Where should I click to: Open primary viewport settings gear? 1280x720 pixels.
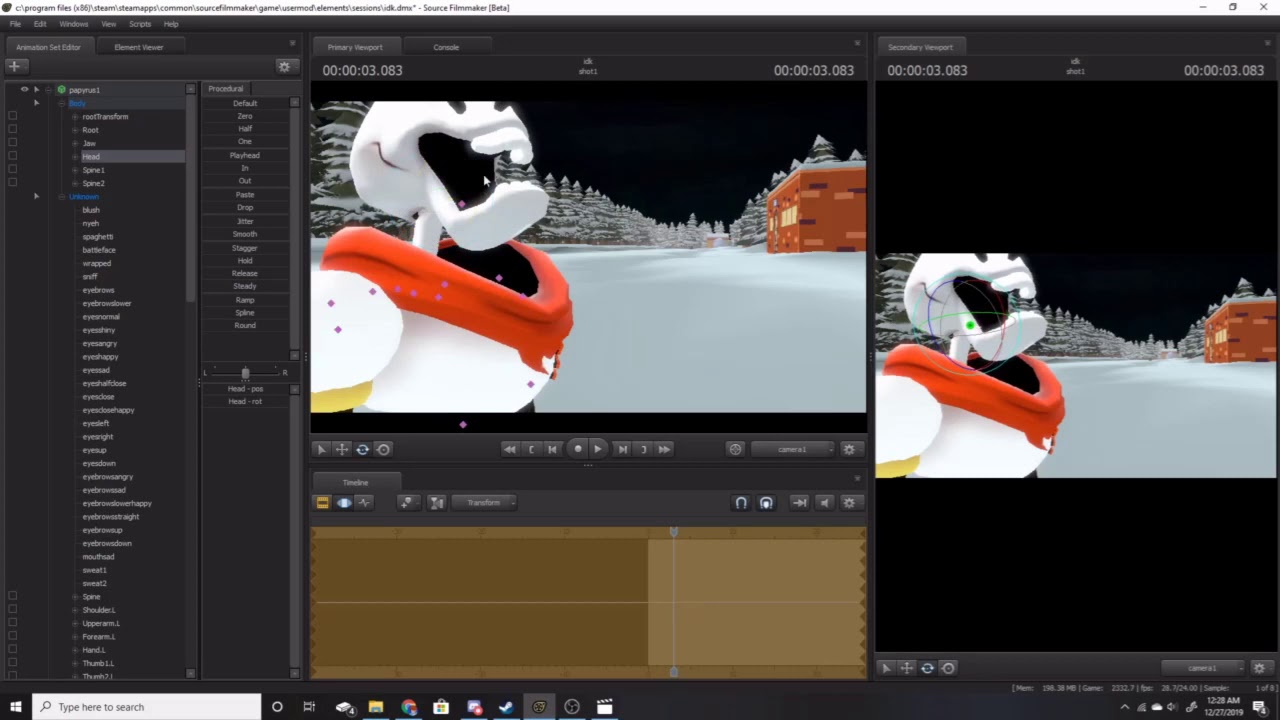click(x=850, y=449)
